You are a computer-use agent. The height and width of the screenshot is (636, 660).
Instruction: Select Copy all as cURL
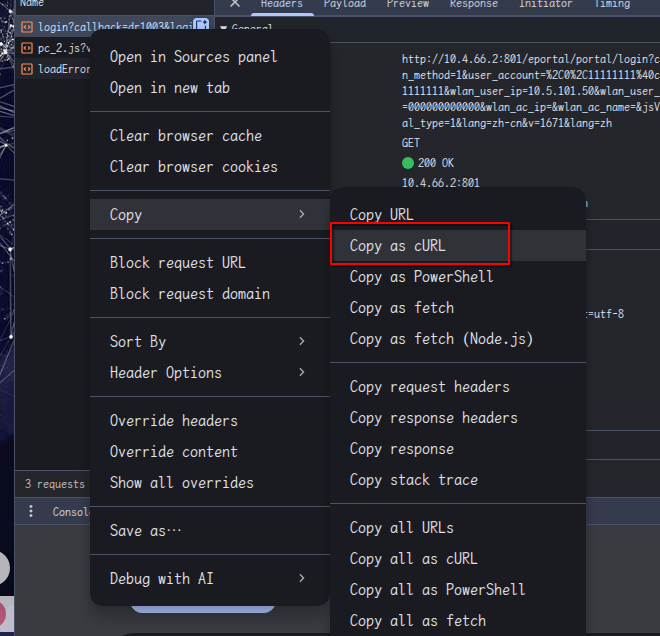tap(458, 559)
